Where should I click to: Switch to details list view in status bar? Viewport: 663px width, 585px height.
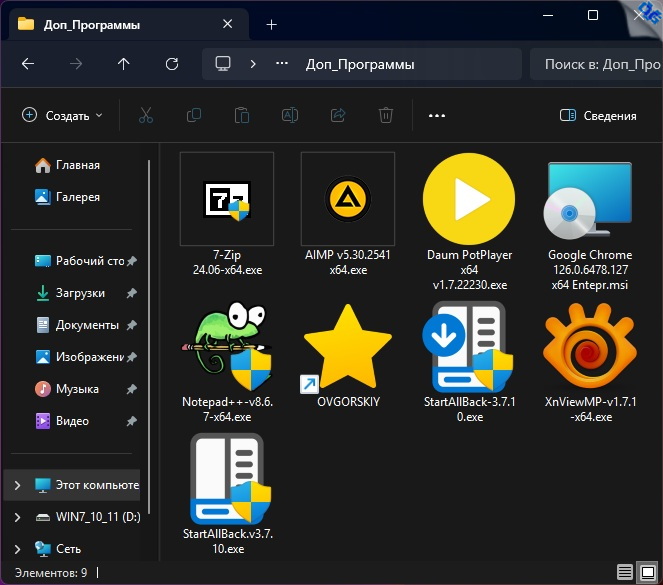point(625,573)
